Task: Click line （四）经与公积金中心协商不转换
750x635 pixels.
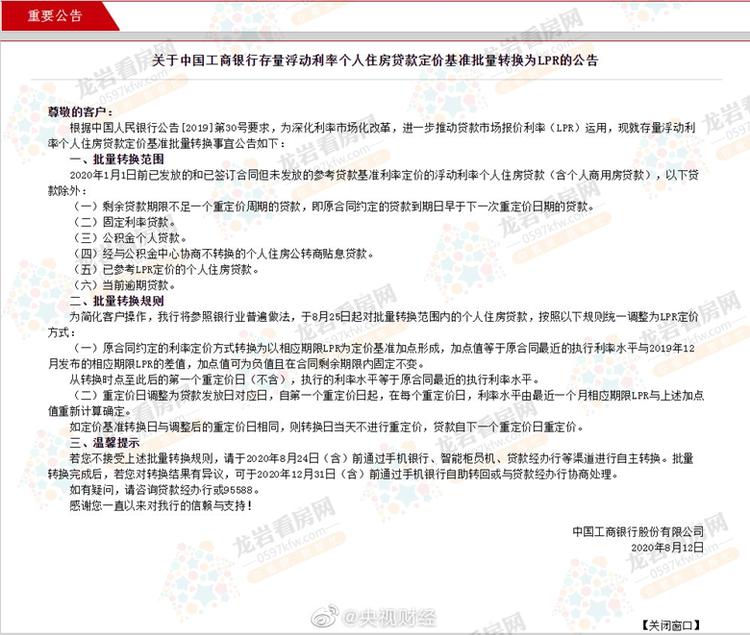Action: coord(223,253)
